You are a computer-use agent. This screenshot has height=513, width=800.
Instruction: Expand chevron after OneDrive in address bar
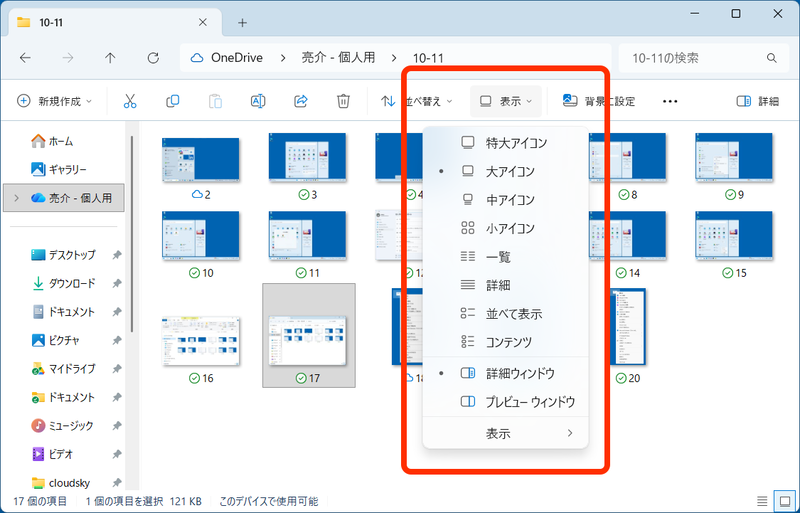tap(283, 58)
